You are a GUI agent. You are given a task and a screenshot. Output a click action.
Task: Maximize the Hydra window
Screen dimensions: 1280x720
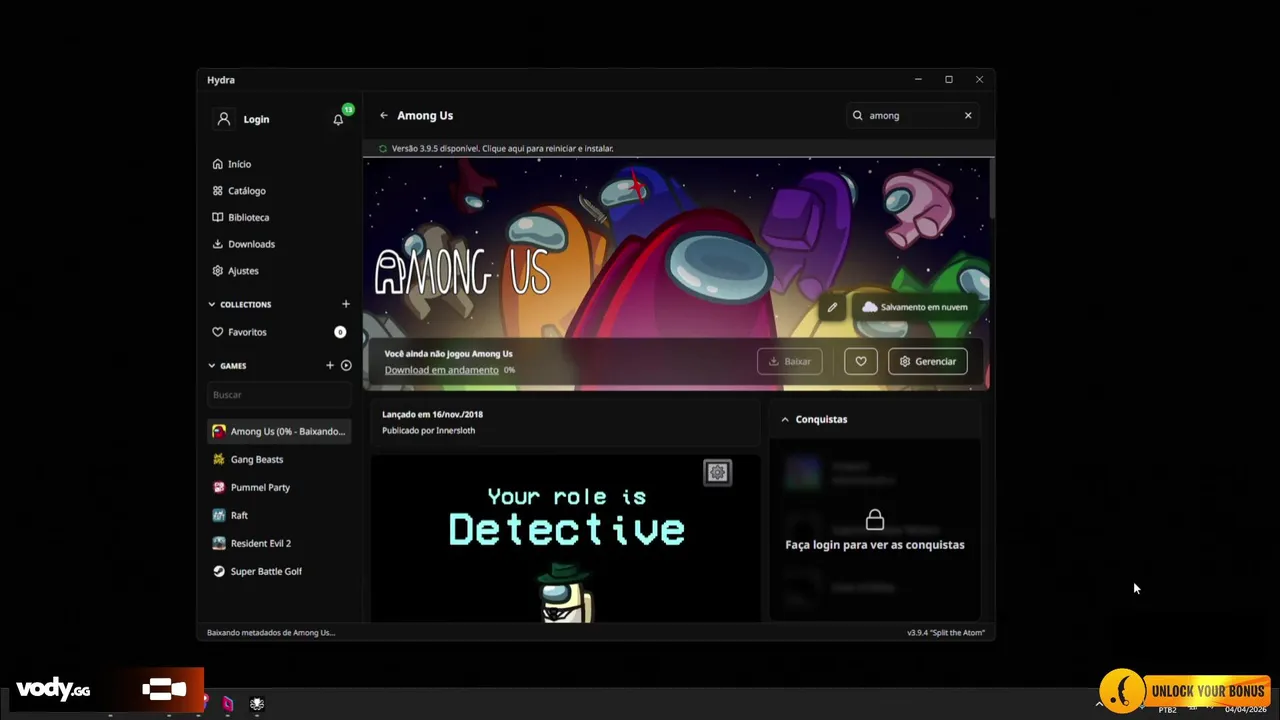point(949,80)
